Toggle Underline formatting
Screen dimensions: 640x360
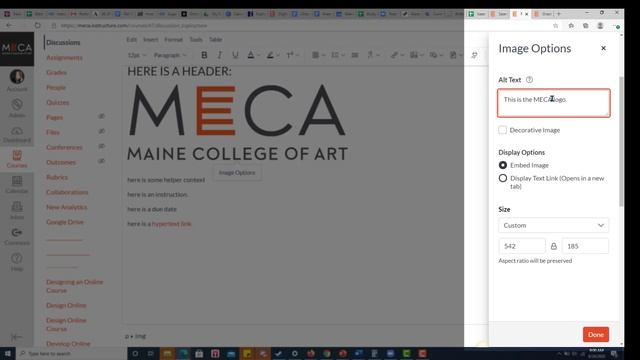pyautogui.click(x=235, y=55)
